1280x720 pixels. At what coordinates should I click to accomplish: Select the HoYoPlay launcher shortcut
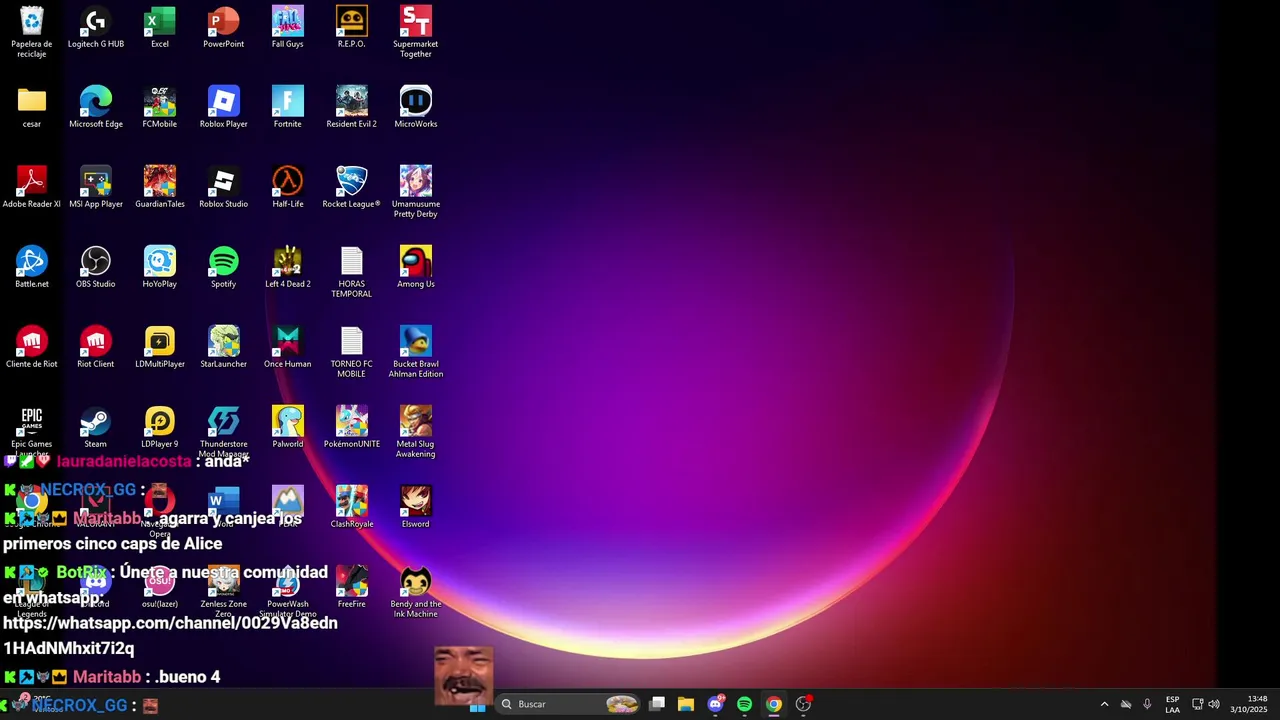tap(160, 268)
